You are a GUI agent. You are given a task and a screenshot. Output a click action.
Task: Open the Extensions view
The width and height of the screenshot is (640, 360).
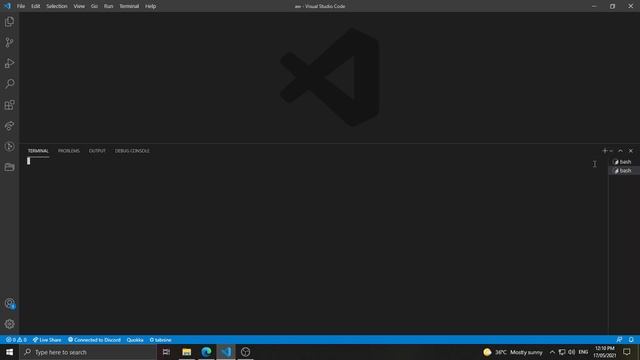point(9,105)
